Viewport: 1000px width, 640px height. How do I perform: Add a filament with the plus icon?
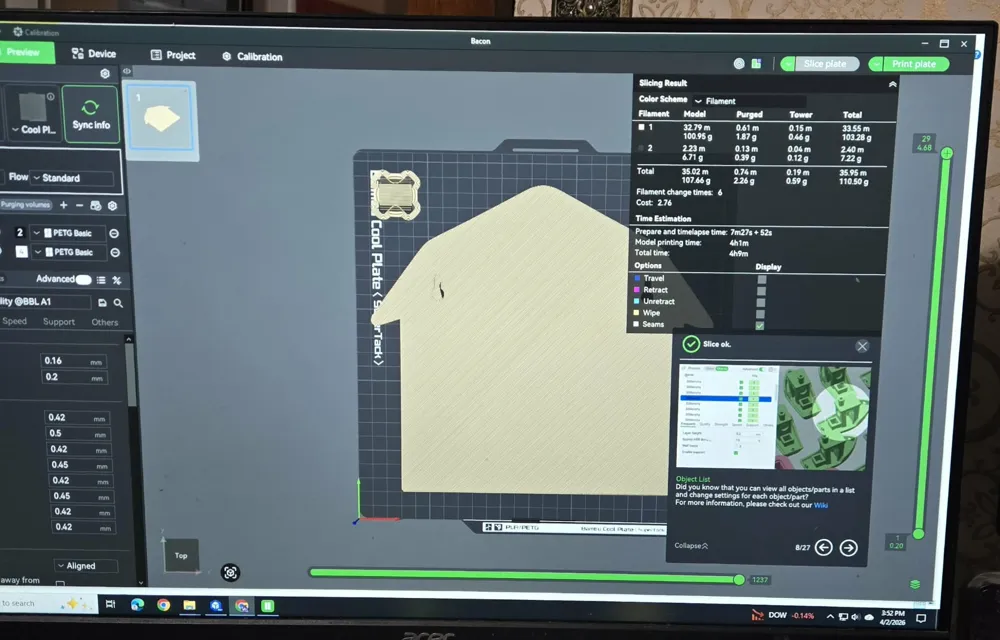(63, 205)
